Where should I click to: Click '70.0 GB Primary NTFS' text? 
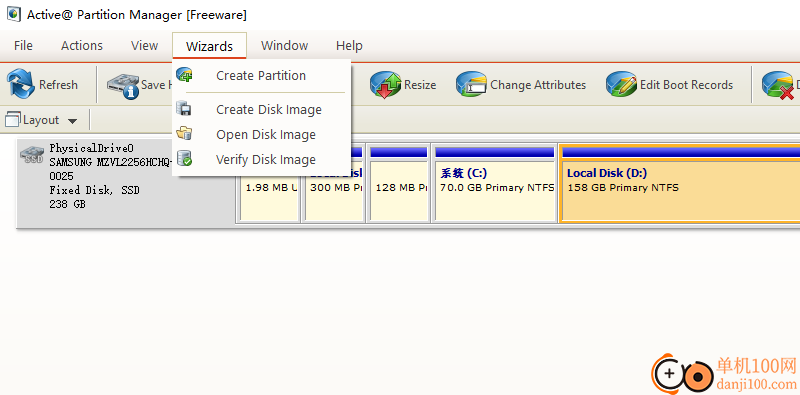[497, 188]
